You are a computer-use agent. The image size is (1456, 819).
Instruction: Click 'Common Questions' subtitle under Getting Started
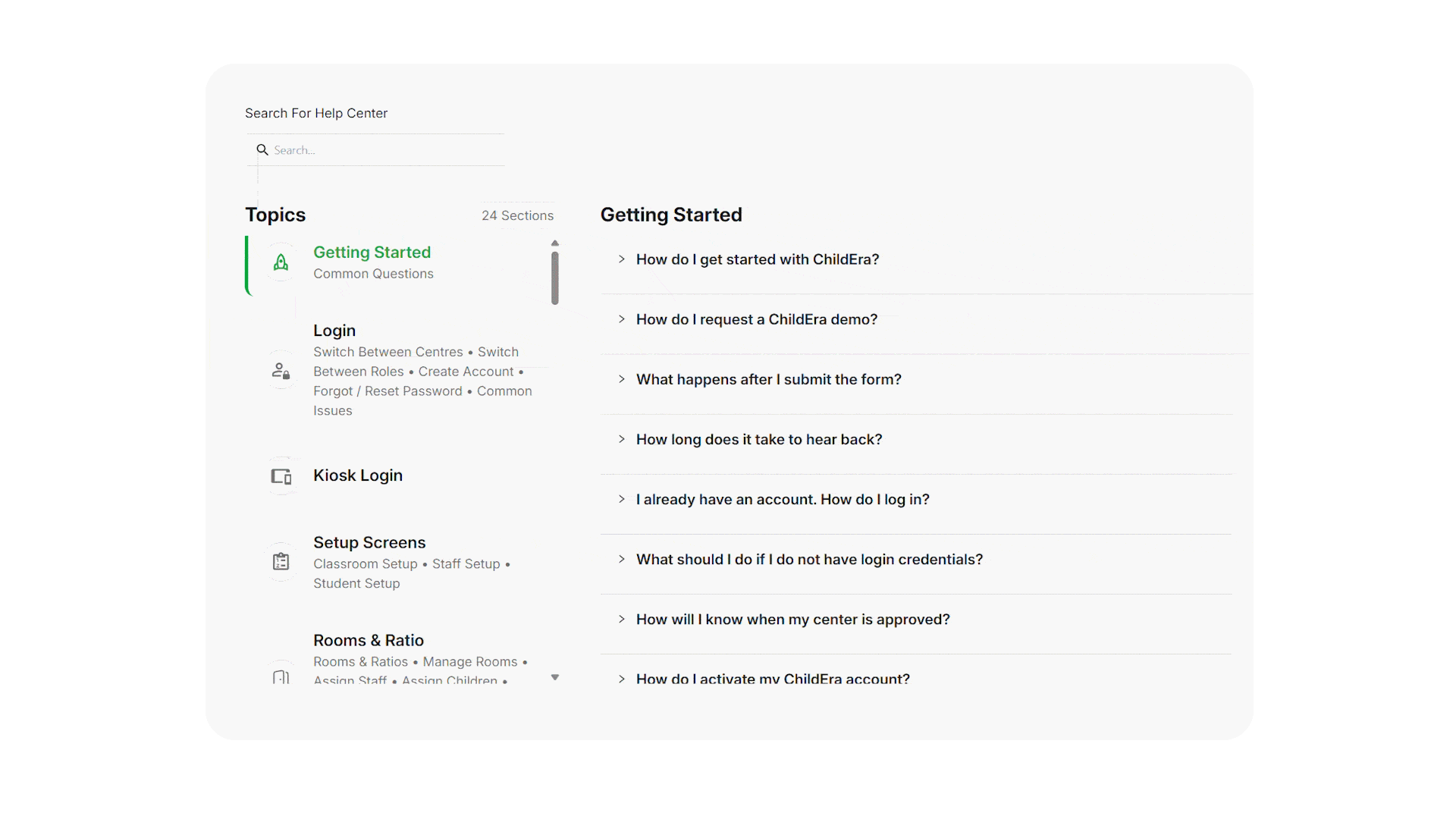tap(373, 274)
